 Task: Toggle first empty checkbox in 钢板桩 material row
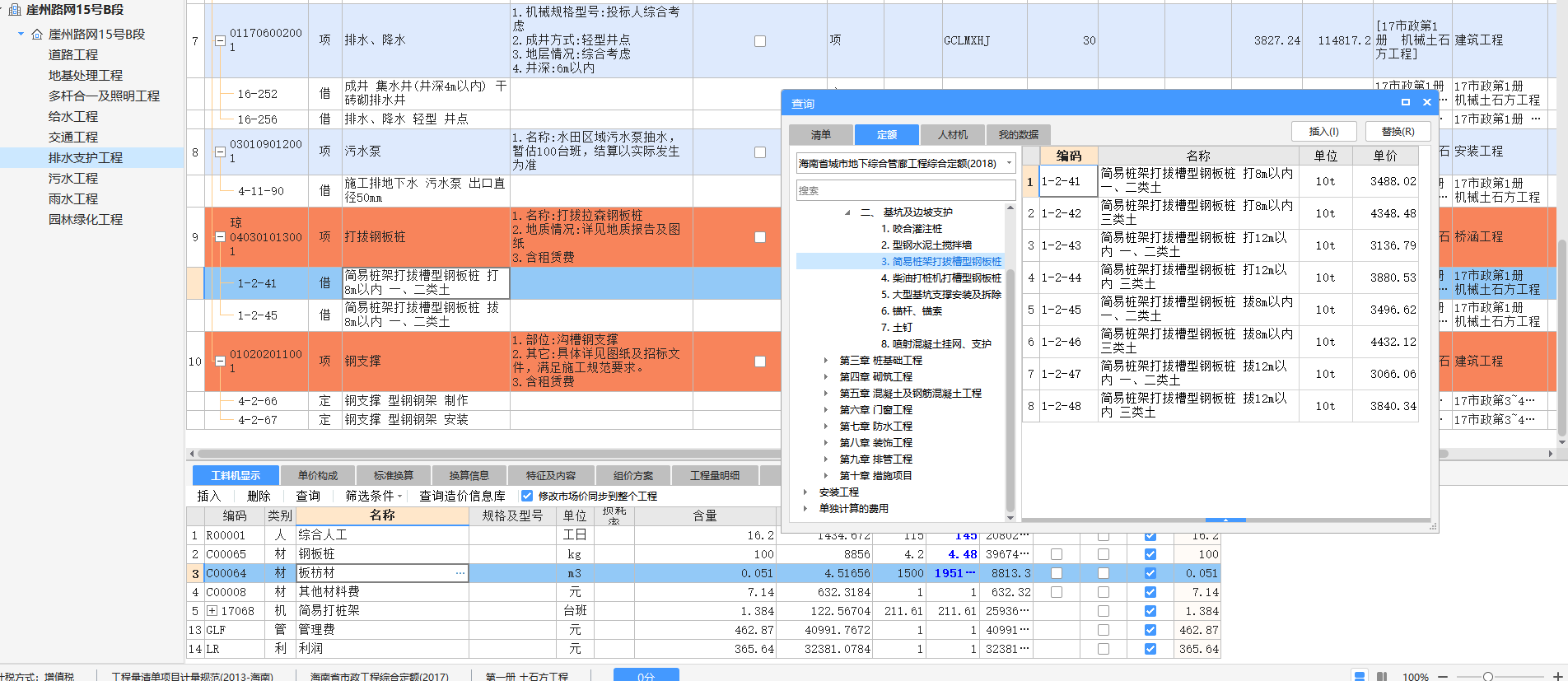pyautogui.click(x=1057, y=554)
